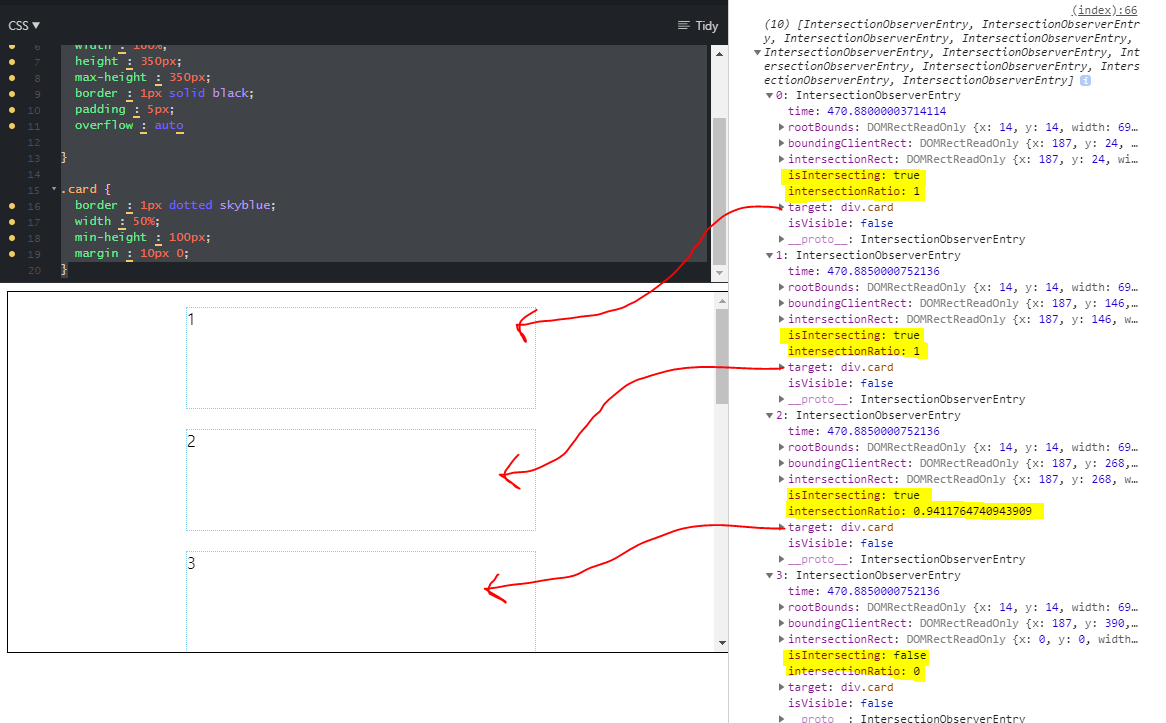Click lint warning dot on line 16
The image size is (1166, 723).
coord(12,206)
